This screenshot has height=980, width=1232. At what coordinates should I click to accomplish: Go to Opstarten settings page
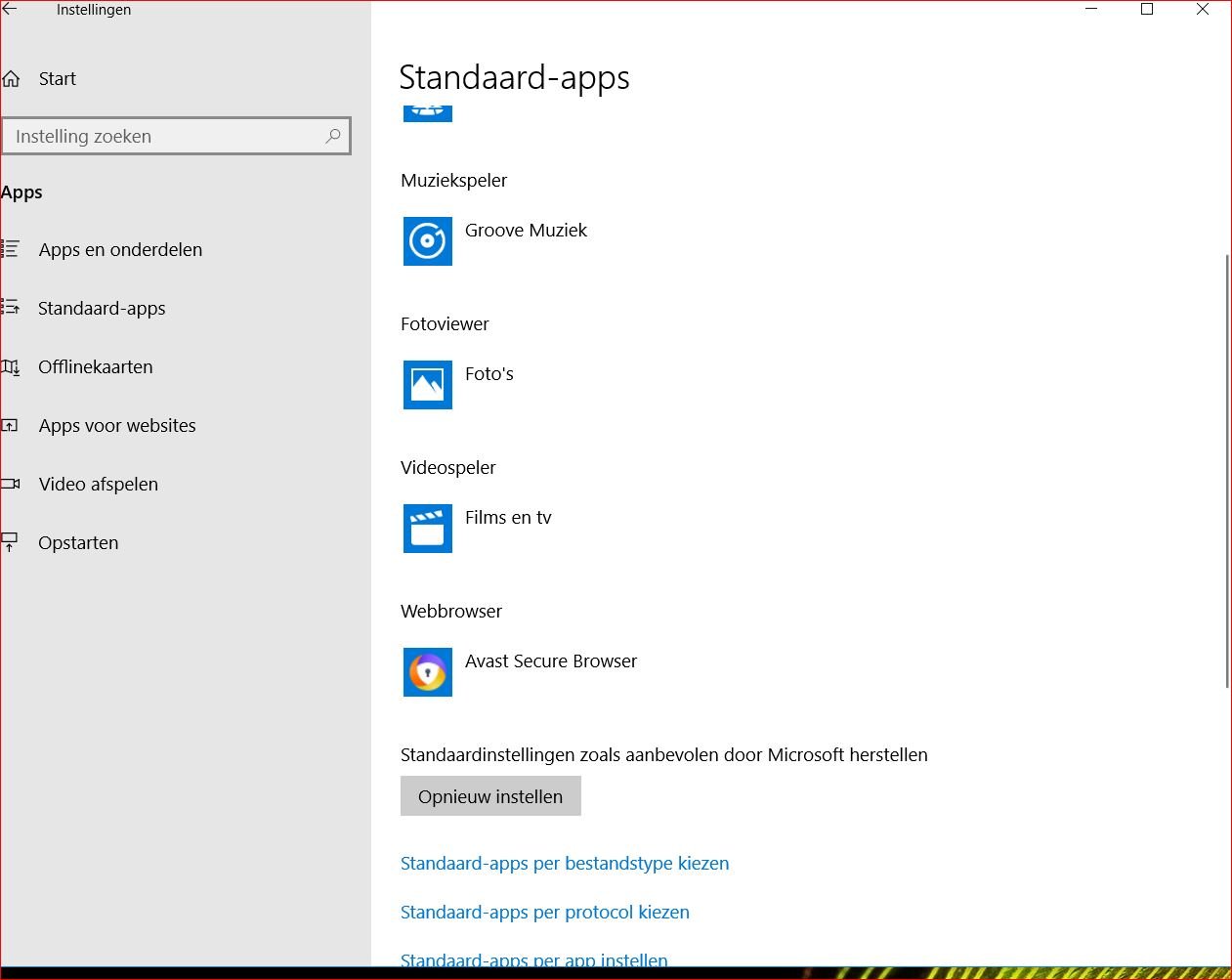pos(78,542)
